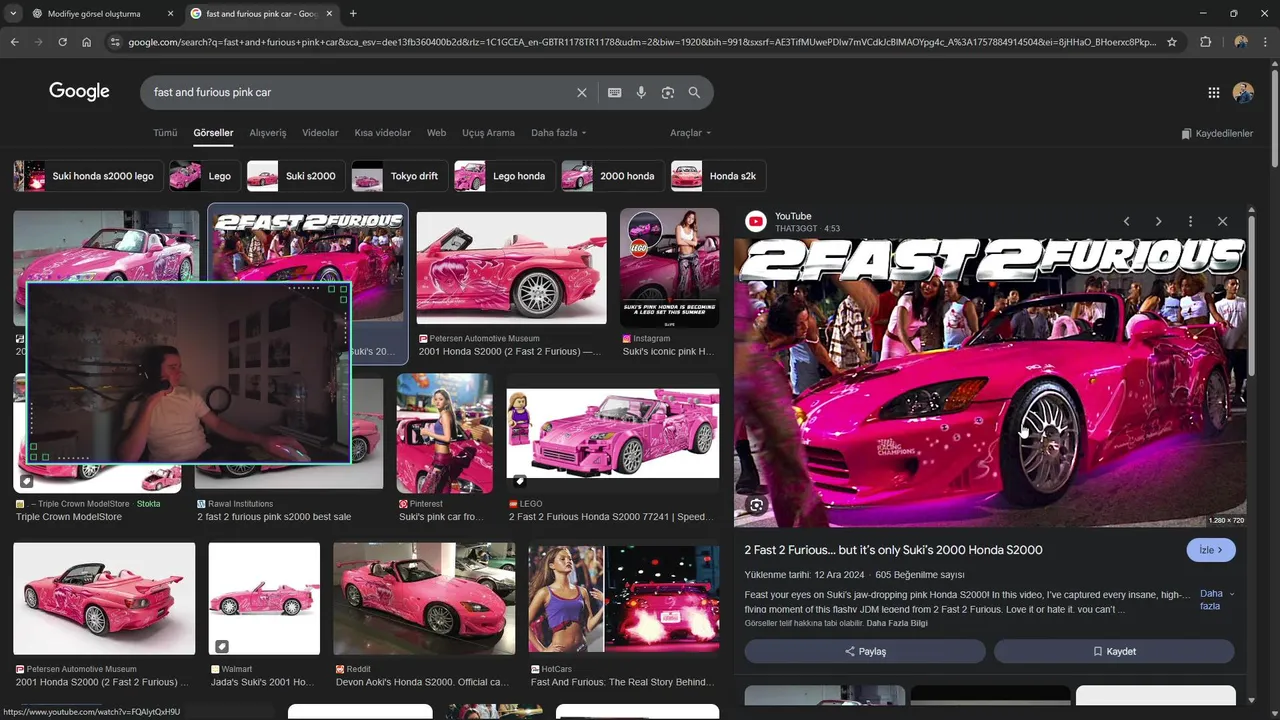Screen dimensions: 1280x720
Task: Search inside this image with Lens icon
Action: (757, 505)
